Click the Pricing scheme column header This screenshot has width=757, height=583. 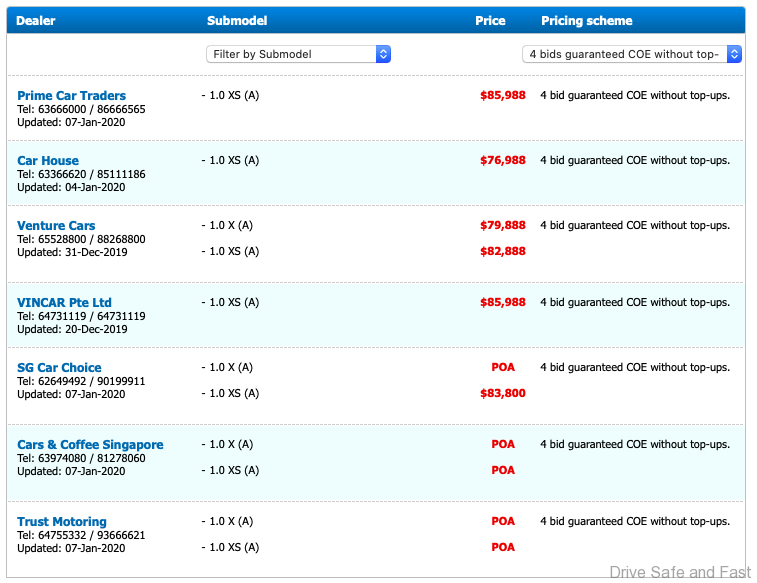coord(587,21)
